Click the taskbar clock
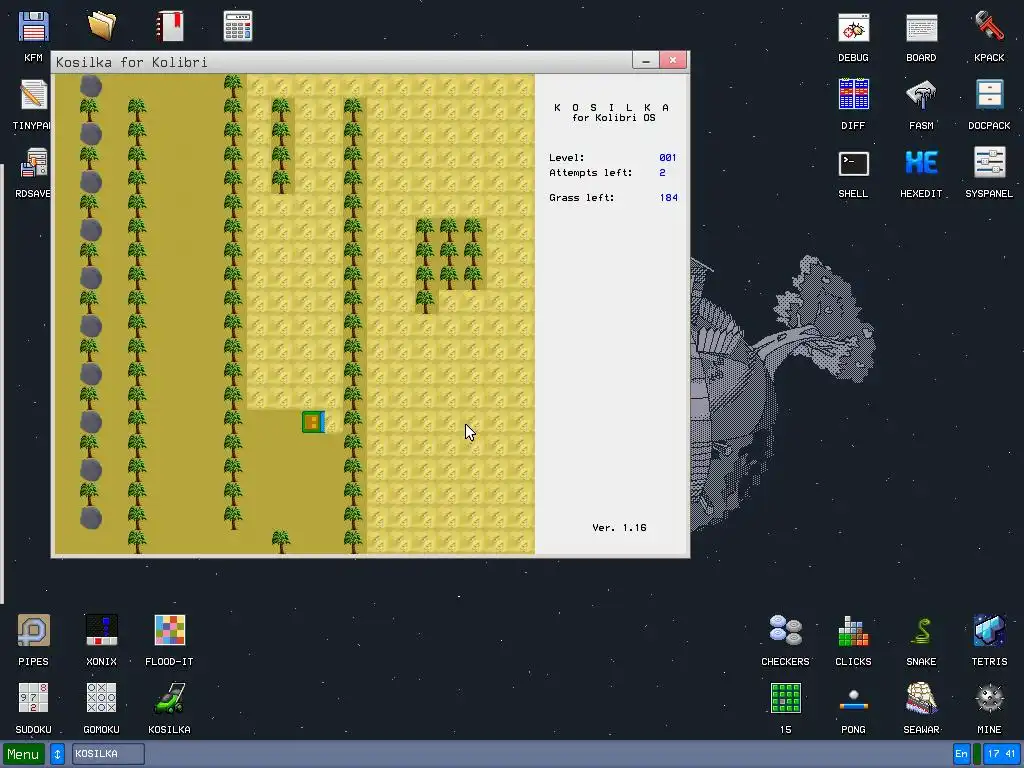 tap(1001, 754)
